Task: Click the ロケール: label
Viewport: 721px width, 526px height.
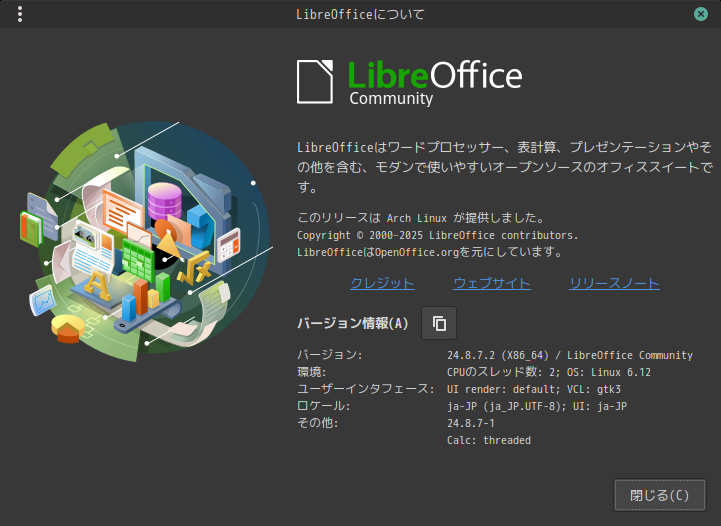Action: 324,406
